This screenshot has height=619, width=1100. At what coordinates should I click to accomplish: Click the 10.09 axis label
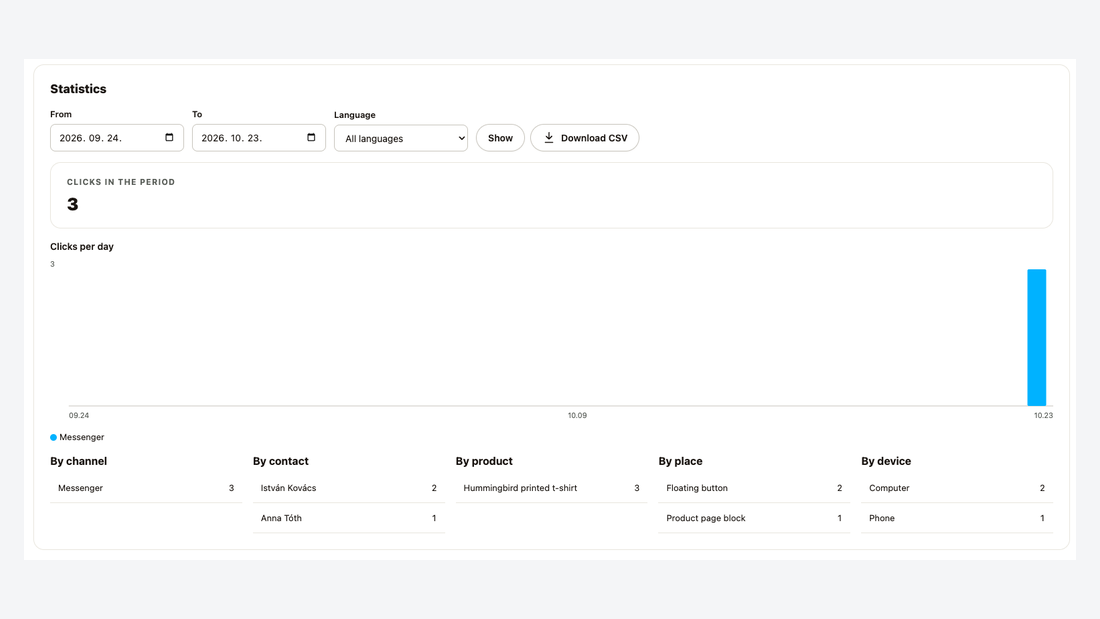pos(577,415)
